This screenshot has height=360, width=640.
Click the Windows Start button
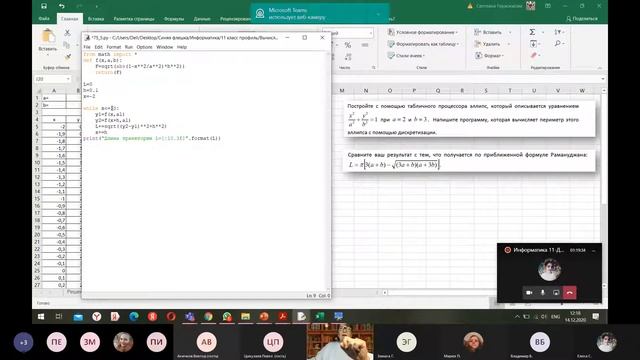(41, 316)
